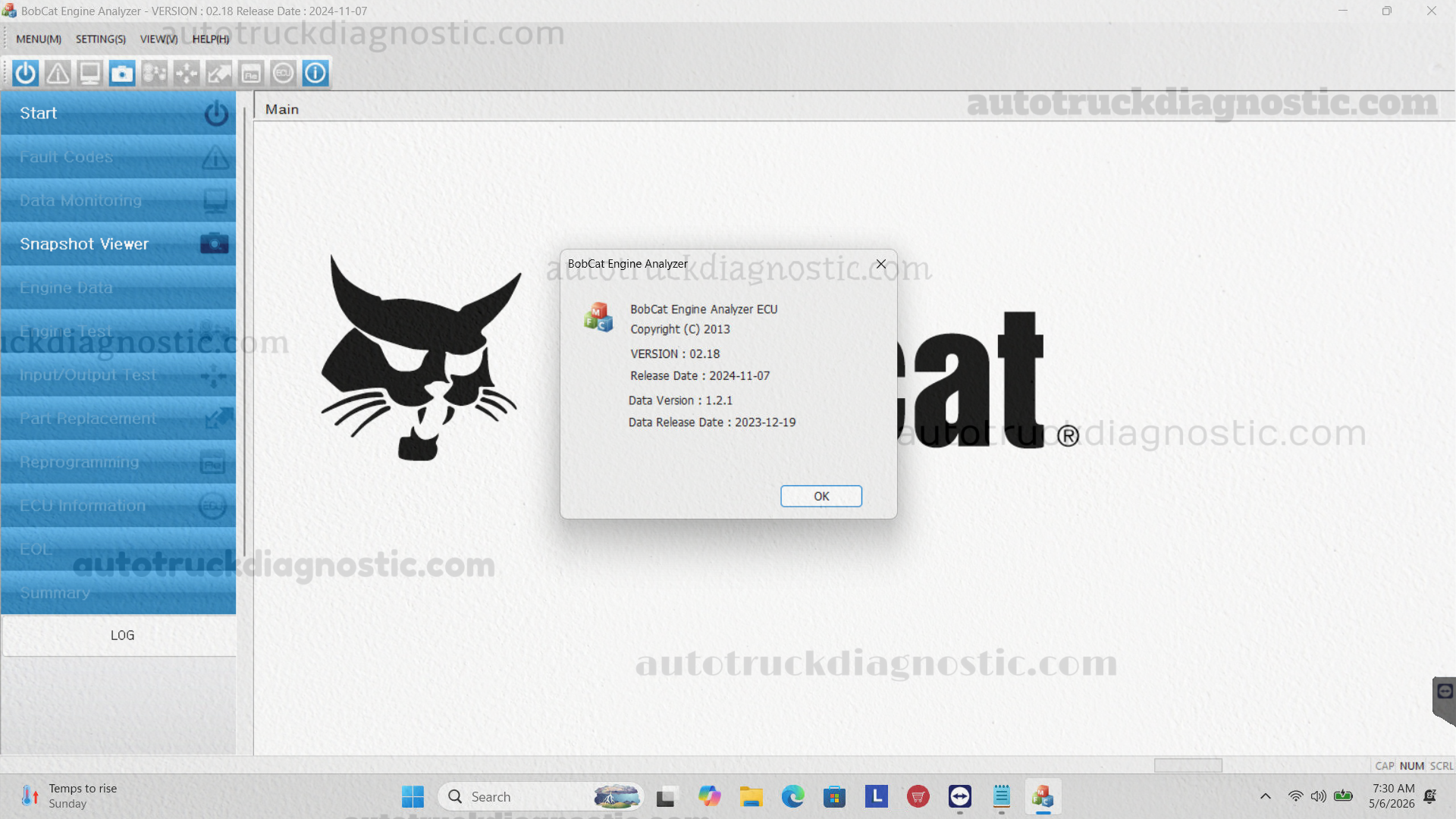Open Task View from the taskbar
This screenshot has height=819, width=1456.
point(666,796)
